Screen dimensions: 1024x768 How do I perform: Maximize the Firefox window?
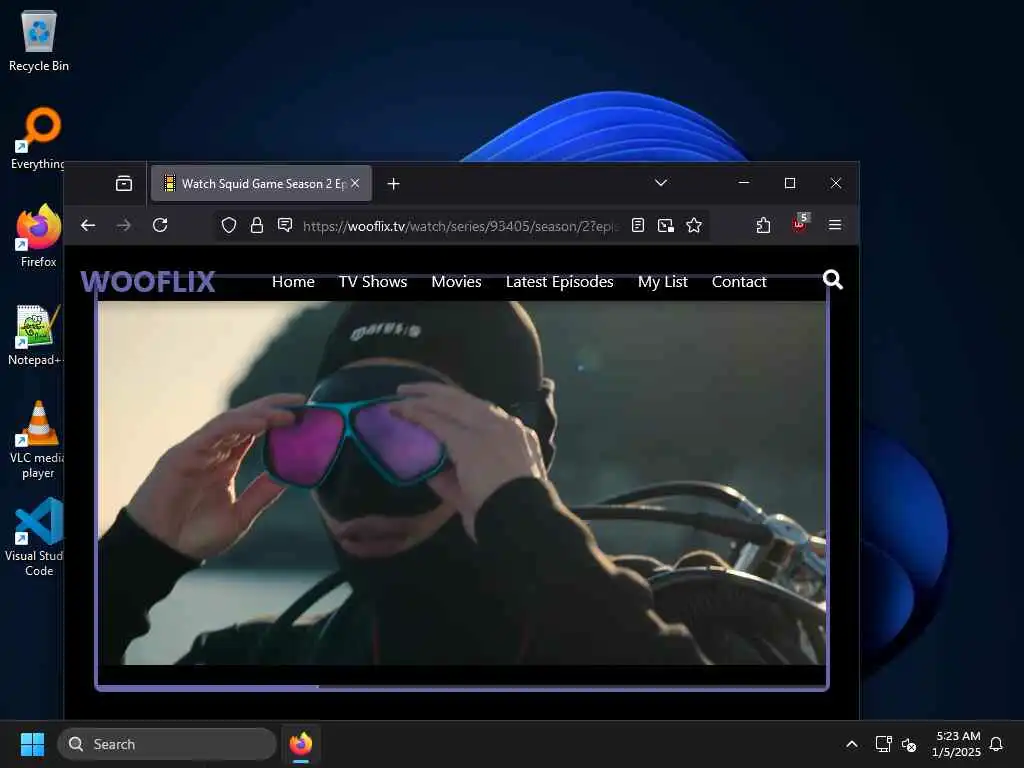pos(790,183)
